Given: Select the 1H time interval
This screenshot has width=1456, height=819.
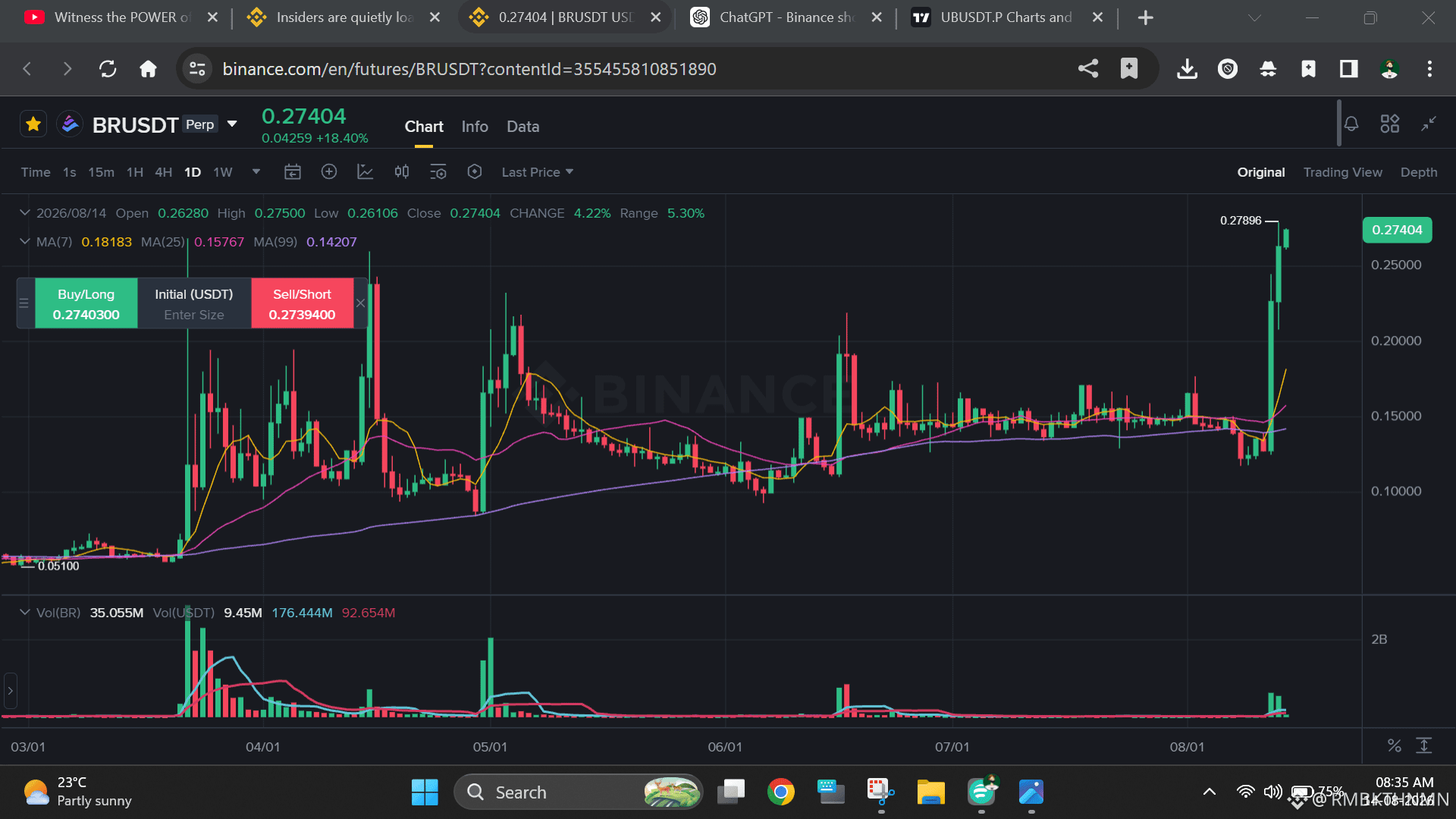Looking at the screenshot, I should coord(135,172).
